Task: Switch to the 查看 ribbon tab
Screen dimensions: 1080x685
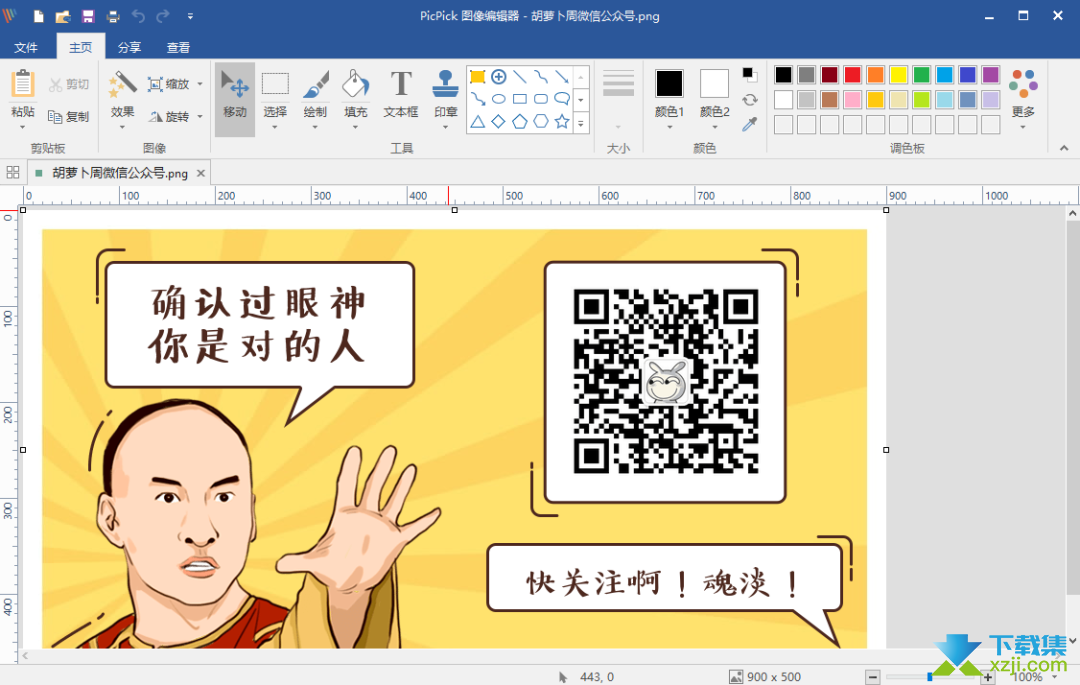Action: coord(178,47)
